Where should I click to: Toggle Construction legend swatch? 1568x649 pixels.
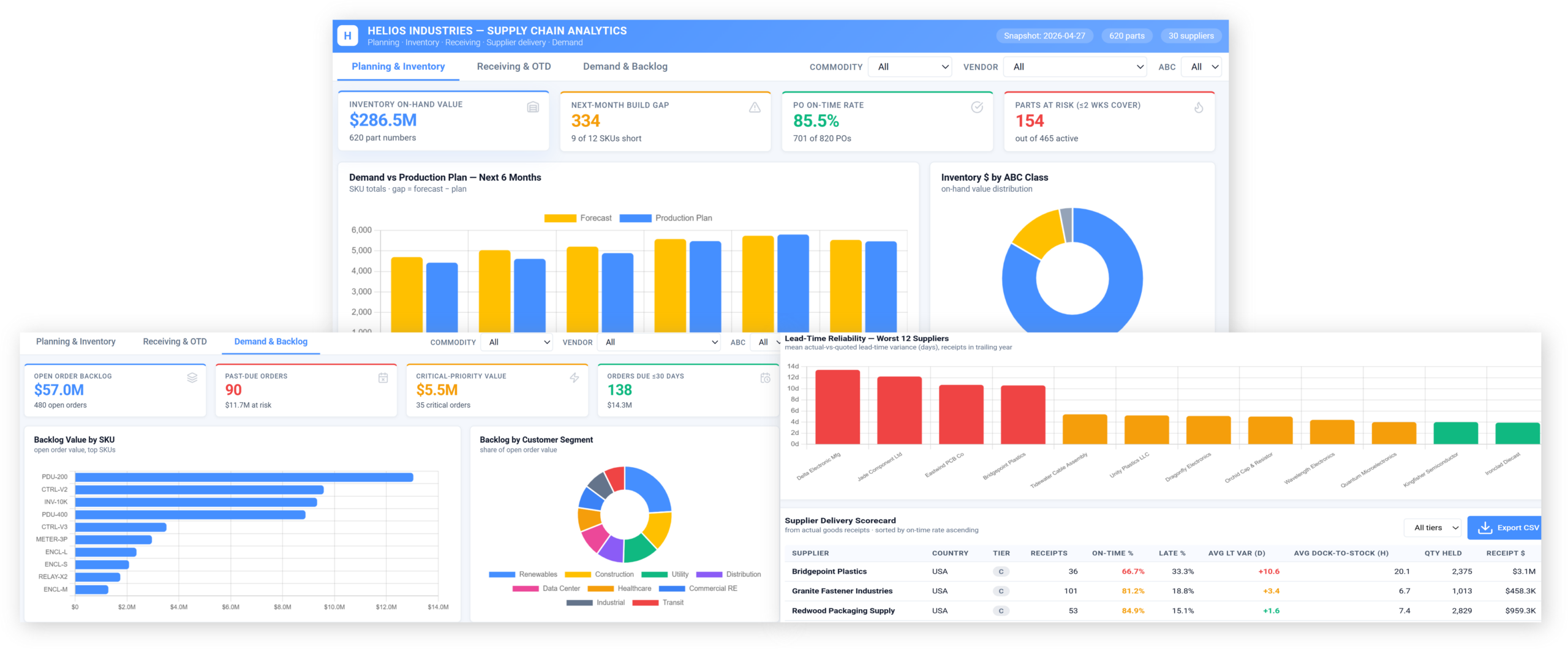578,574
